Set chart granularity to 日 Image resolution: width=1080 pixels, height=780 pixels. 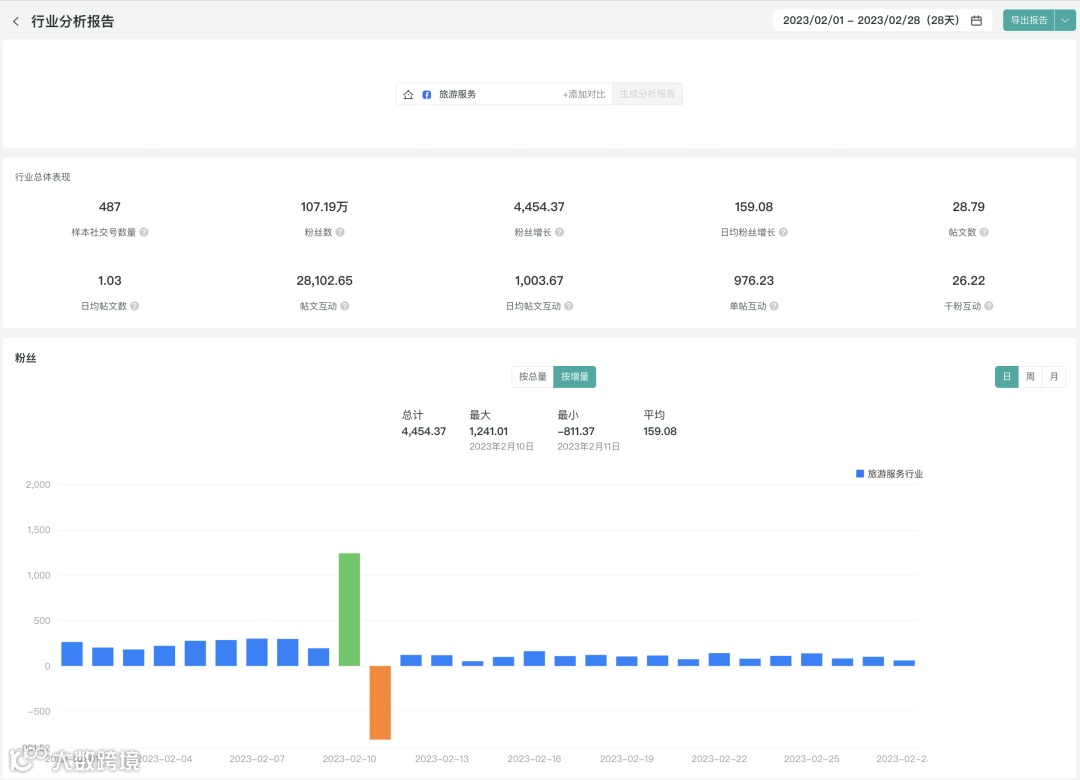pyautogui.click(x=1006, y=377)
